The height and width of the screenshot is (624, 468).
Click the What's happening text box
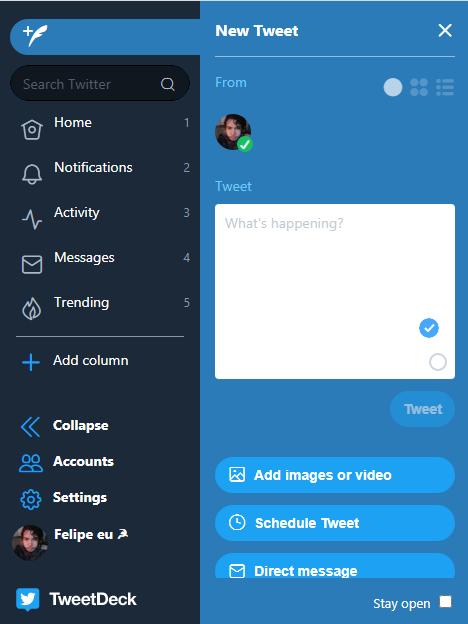(x=335, y=291)
